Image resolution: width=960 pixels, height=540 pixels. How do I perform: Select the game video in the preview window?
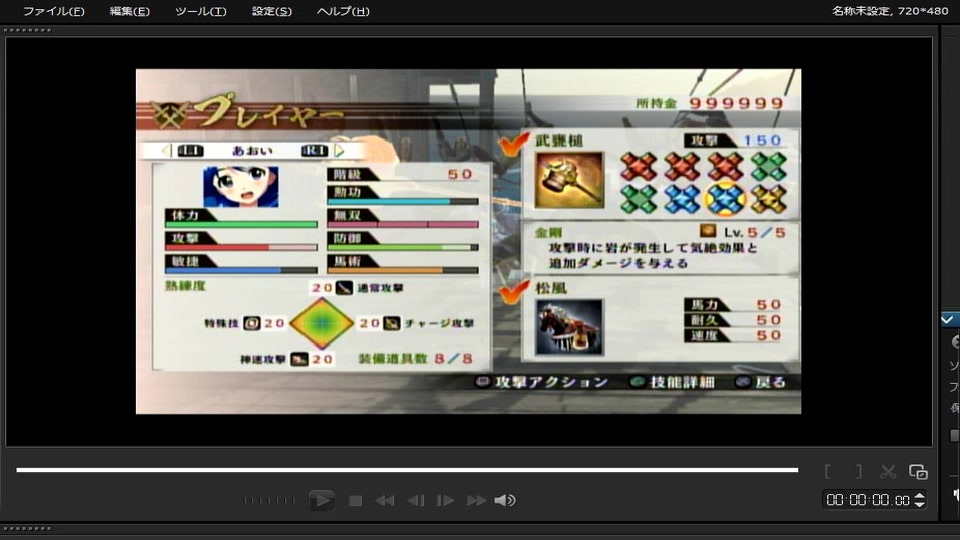(x=468, y=241)
